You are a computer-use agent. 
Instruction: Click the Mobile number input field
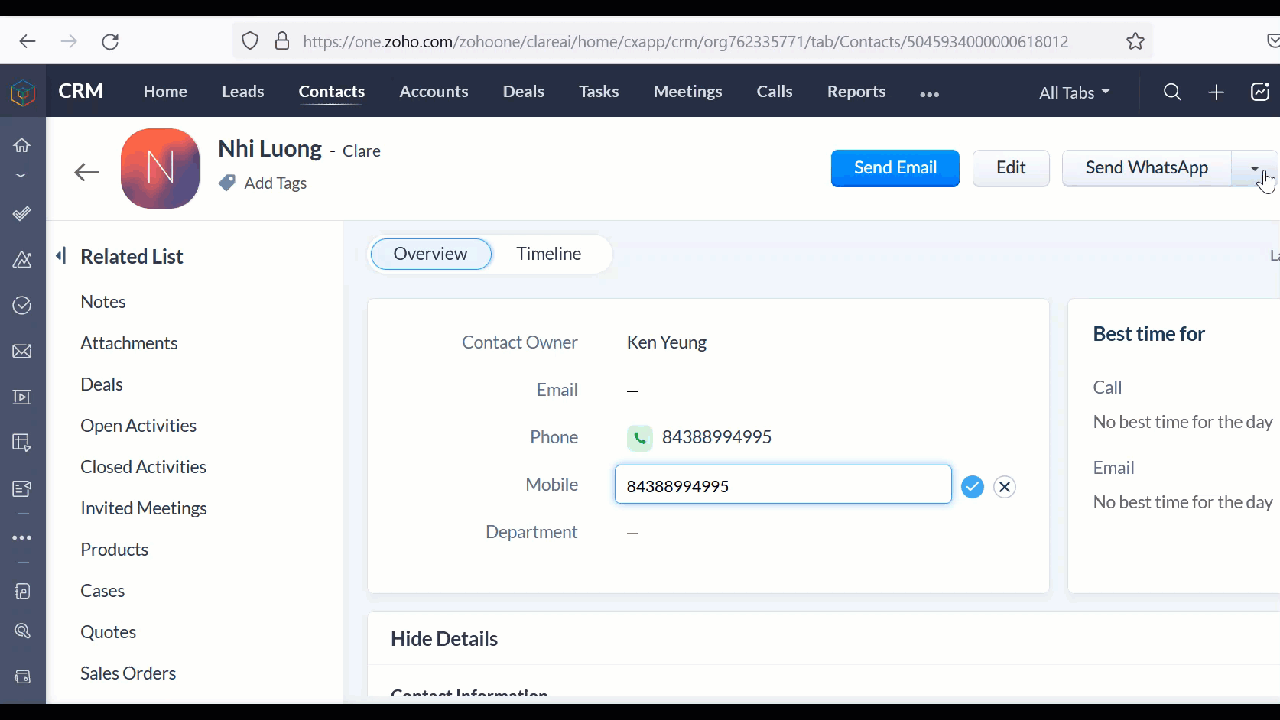tap(783, 484)
